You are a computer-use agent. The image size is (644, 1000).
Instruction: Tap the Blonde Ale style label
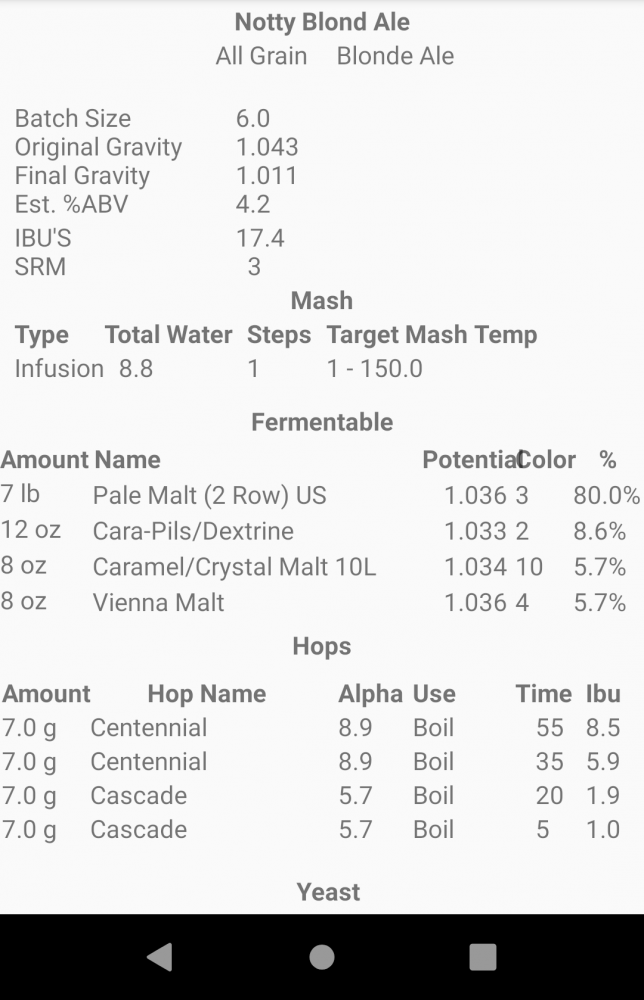coord(395,56)
